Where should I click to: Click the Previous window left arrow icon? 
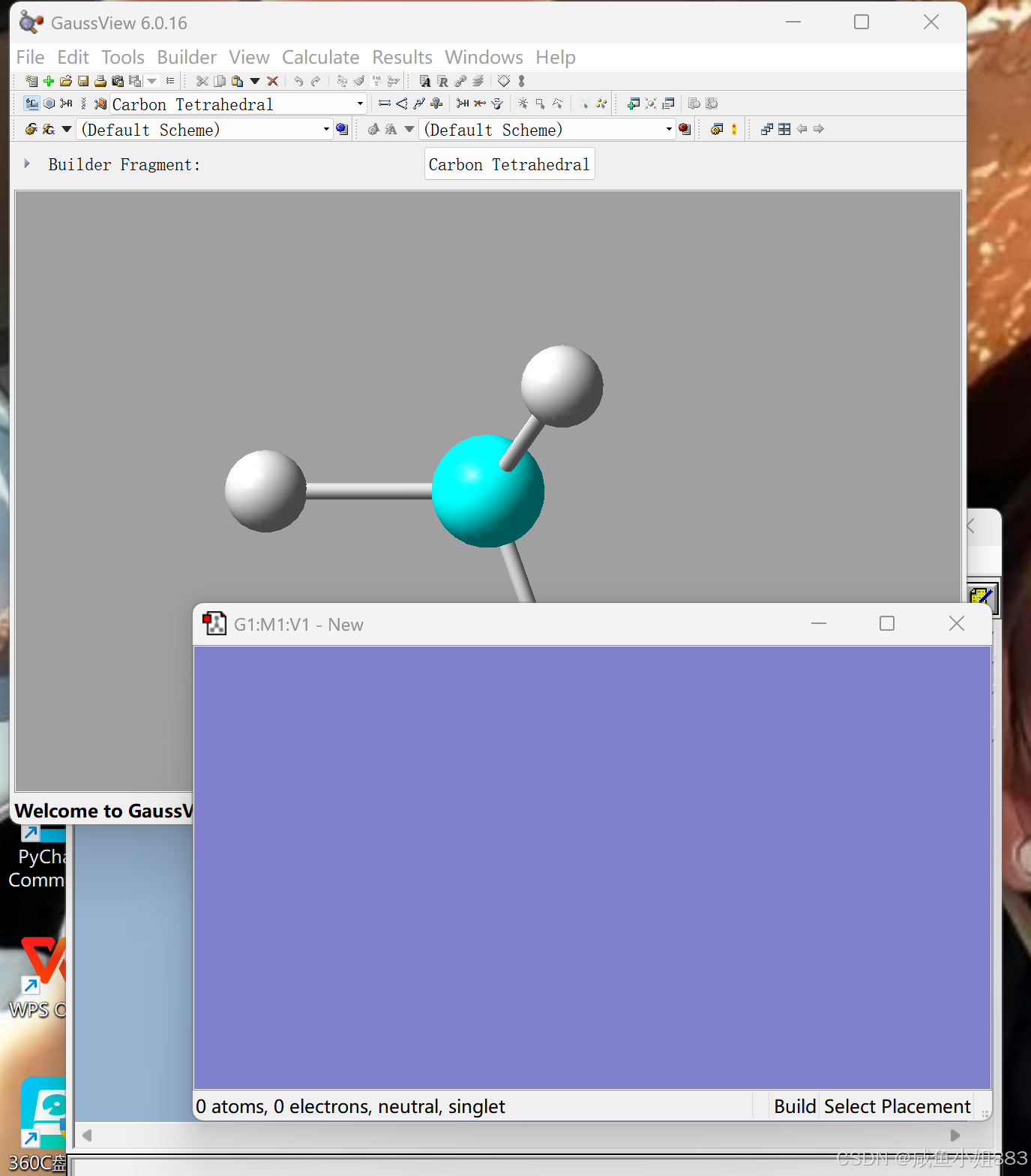pos(802,129)
